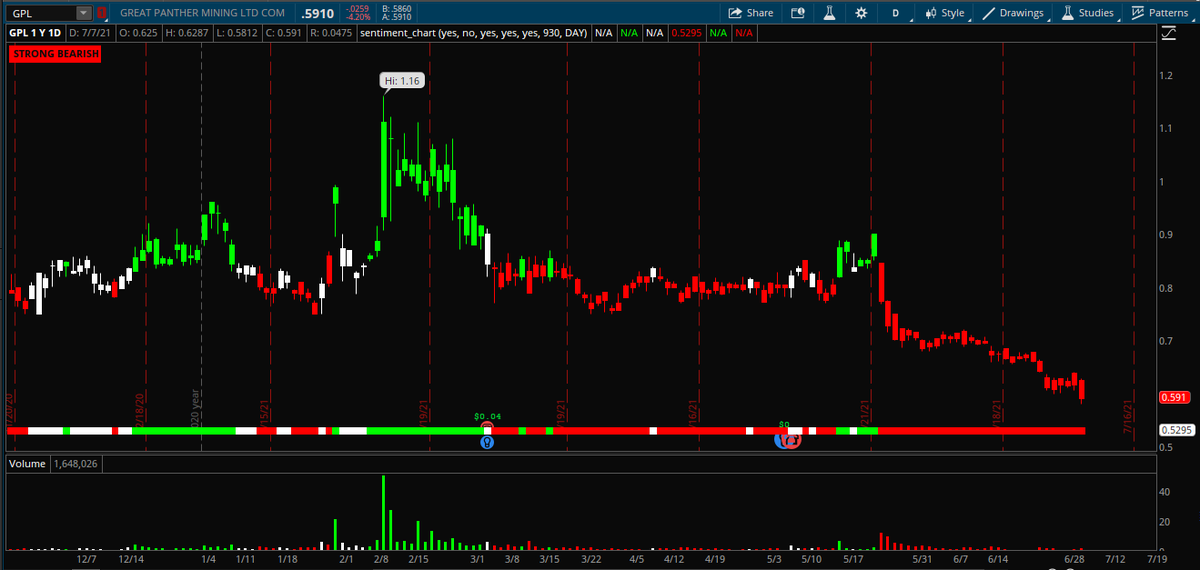Open the Share menu
1200x570 pixels.
pos(751,13)
